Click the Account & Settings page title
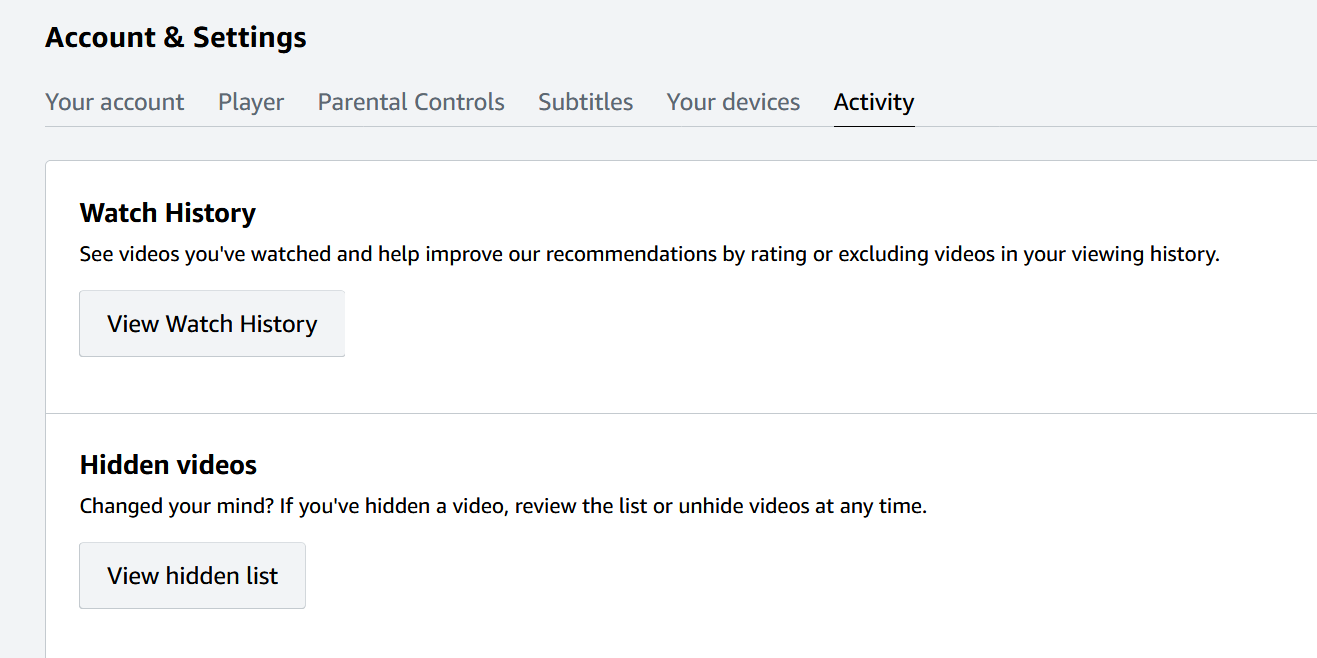 tap(176, 38)
